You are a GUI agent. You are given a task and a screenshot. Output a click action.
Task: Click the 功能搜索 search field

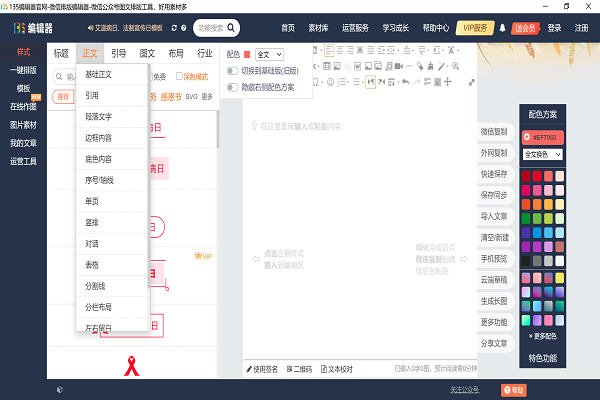214,28
